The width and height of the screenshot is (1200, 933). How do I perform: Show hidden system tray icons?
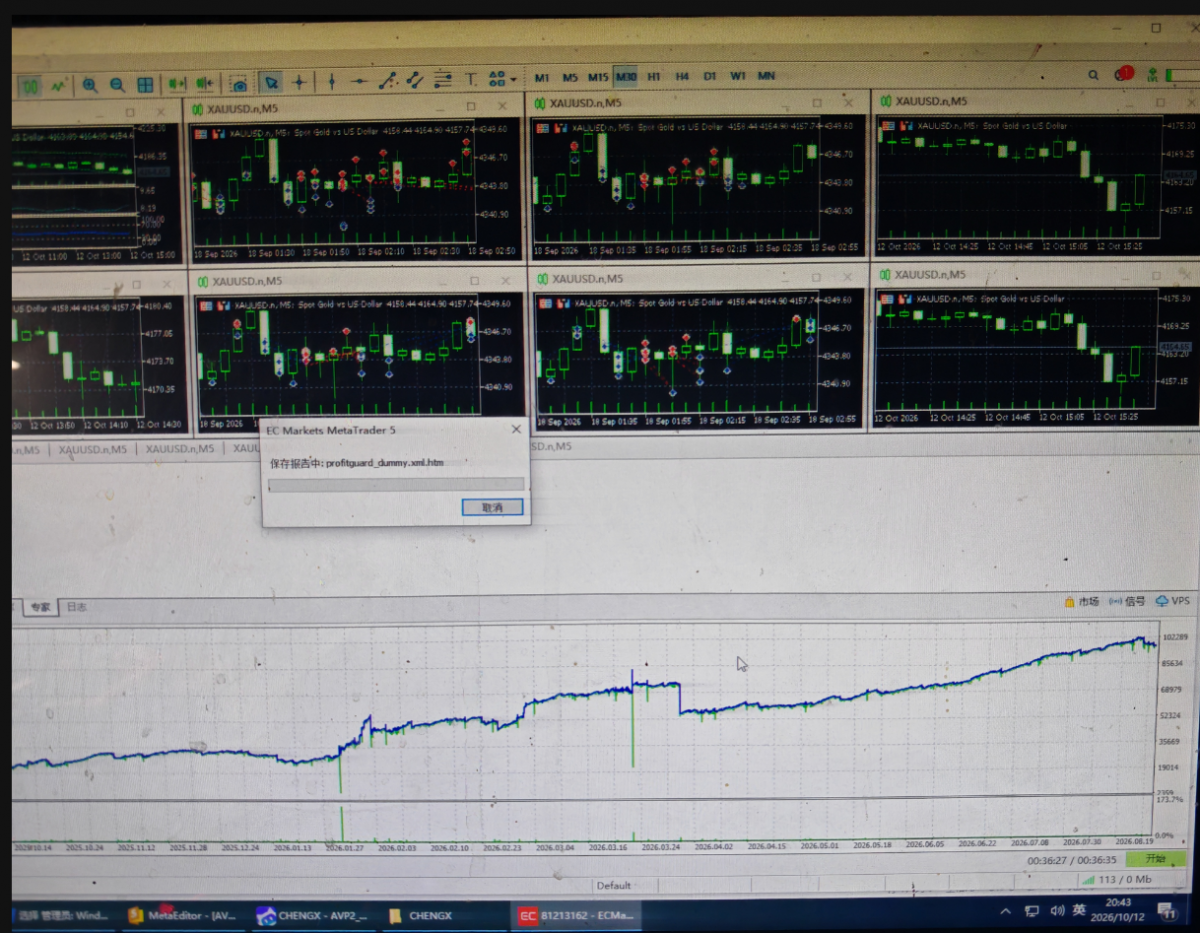coord(1005,910)
